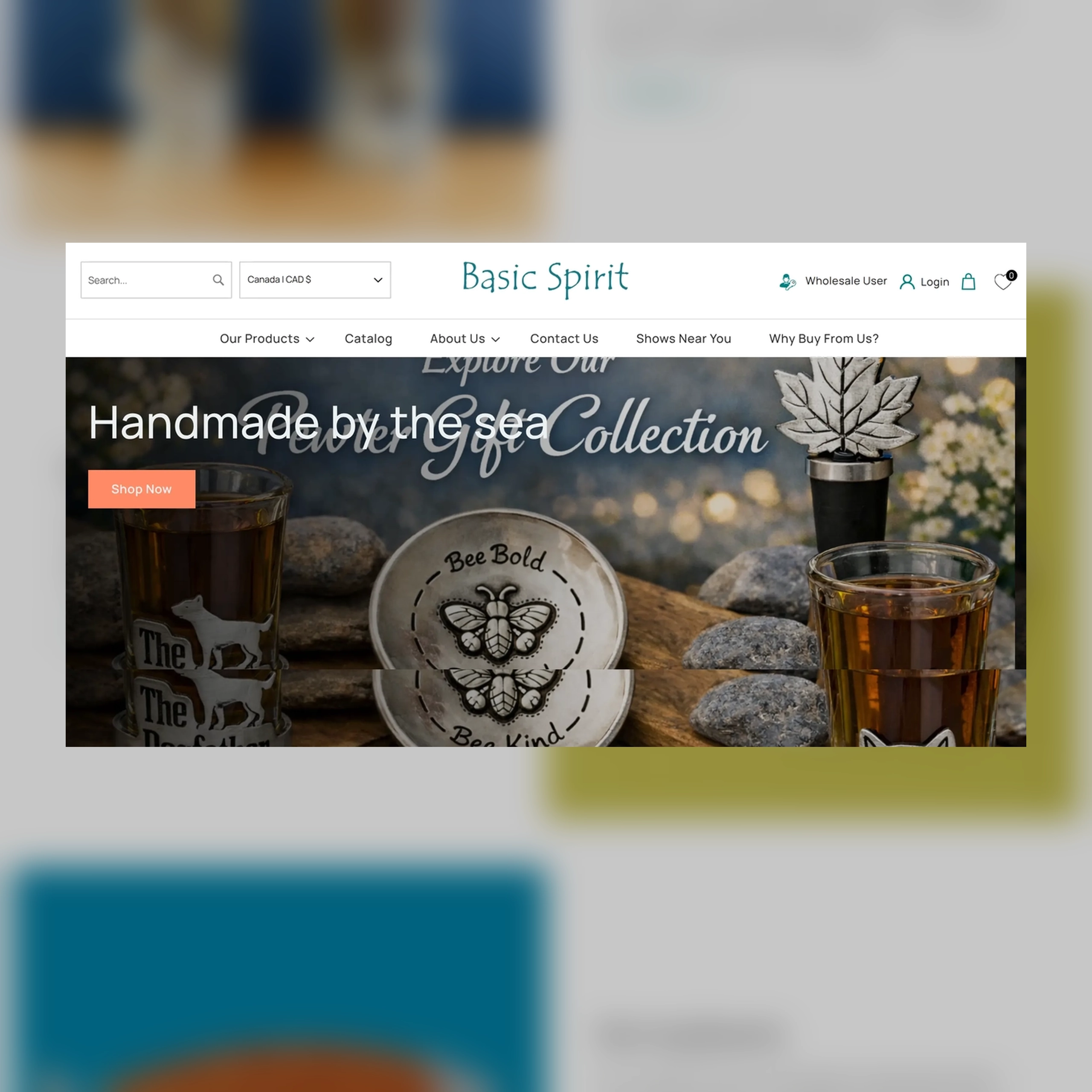
Task: Expand the Our Products menu chevron
Action: [x=310, y=340]
